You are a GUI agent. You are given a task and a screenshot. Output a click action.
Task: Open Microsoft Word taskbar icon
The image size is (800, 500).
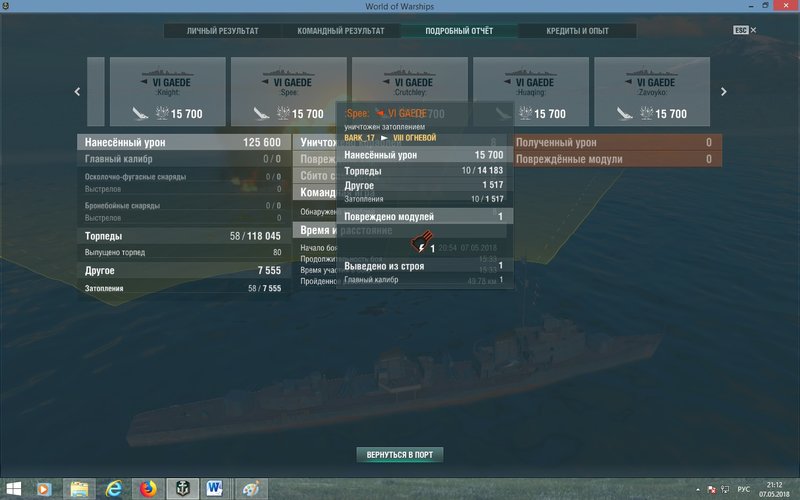[x=216, y=489]
